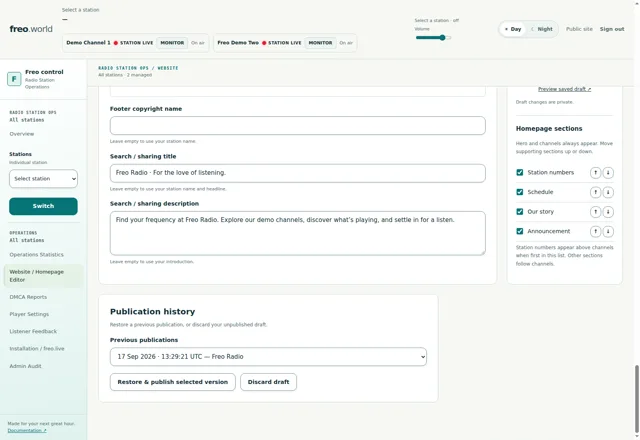Viewport: 640px width, 440px height.
Task: Move Schedule section down
Action: [x=608, y=192]
